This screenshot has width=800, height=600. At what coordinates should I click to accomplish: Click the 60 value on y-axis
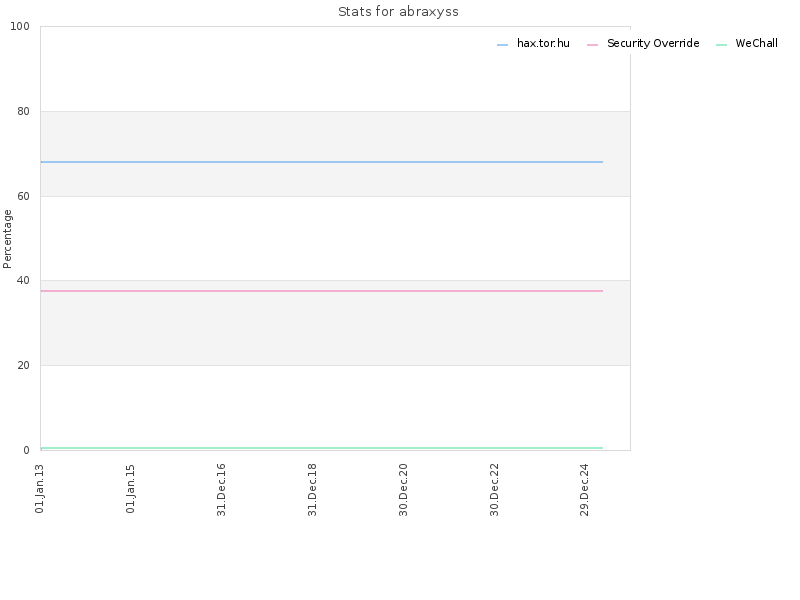tap(23, 196)
